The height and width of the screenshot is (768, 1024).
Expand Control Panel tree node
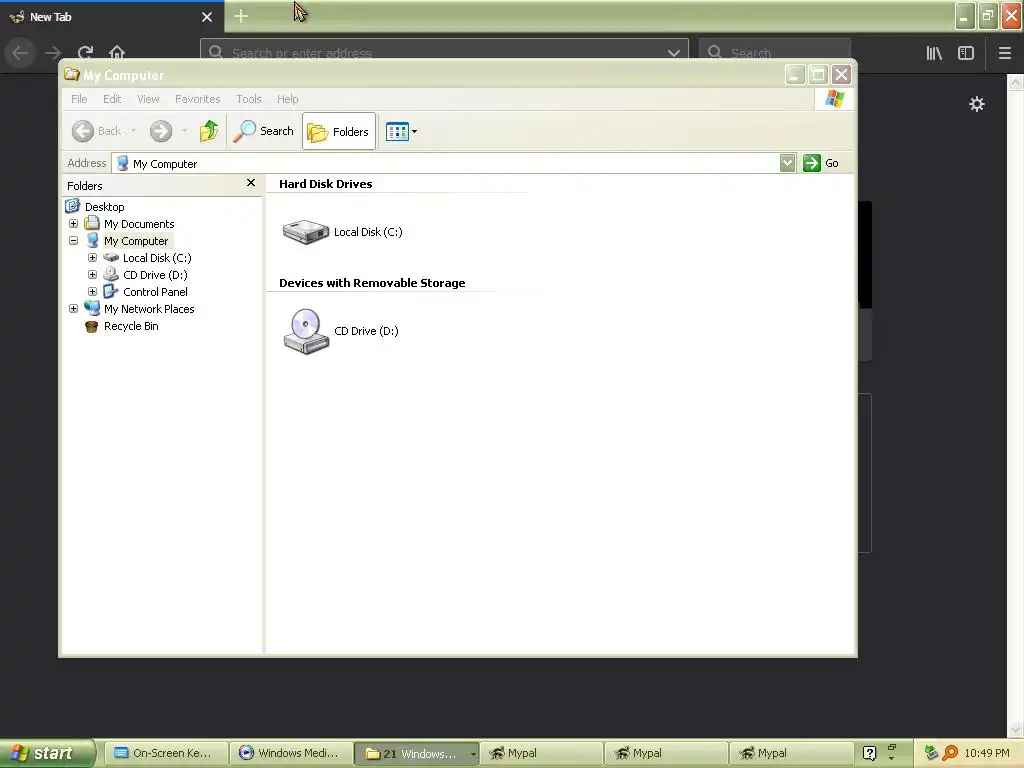[x=92, y=291]
